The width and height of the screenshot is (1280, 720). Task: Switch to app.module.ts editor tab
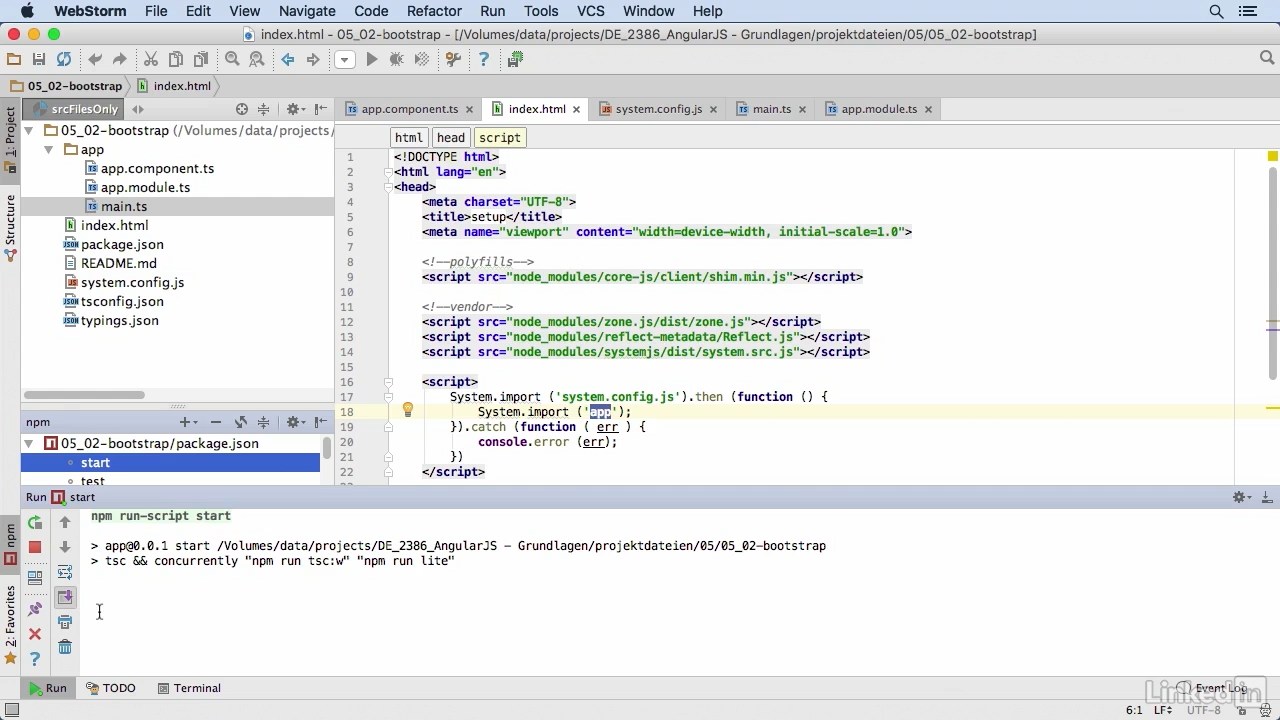(878, 109)
